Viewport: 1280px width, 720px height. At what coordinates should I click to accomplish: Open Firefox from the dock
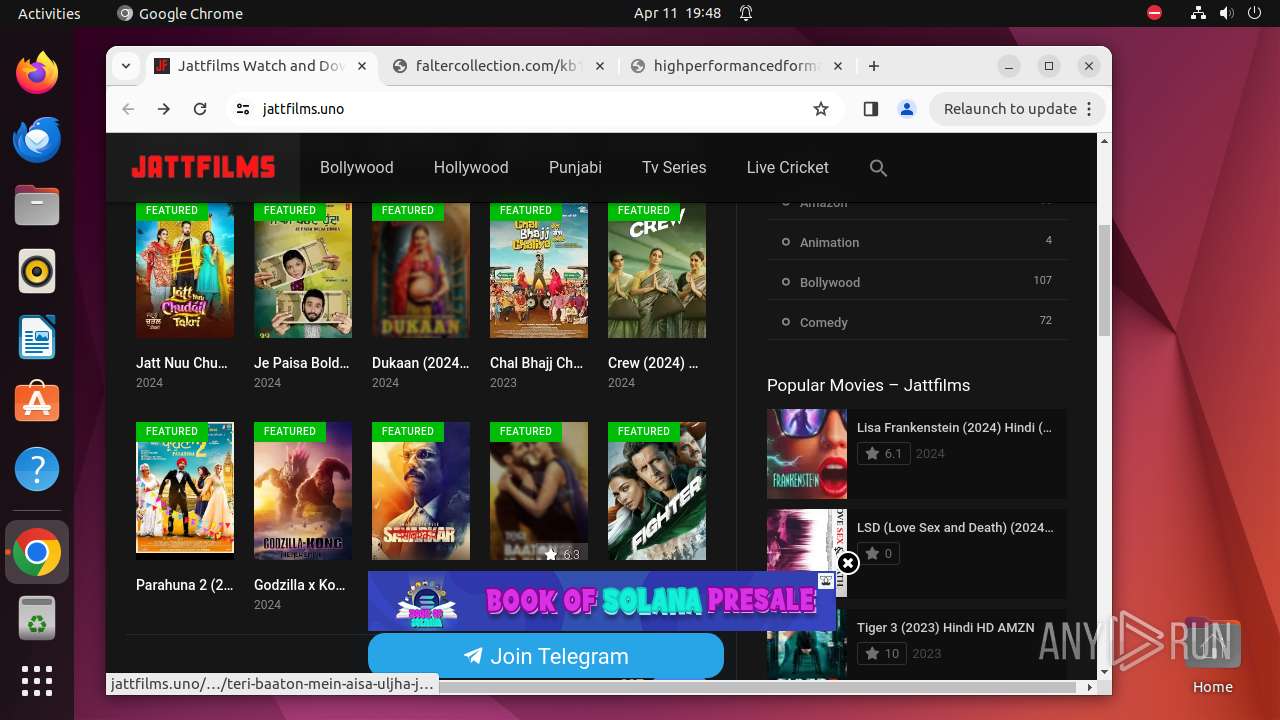click(x=37, y=73)
